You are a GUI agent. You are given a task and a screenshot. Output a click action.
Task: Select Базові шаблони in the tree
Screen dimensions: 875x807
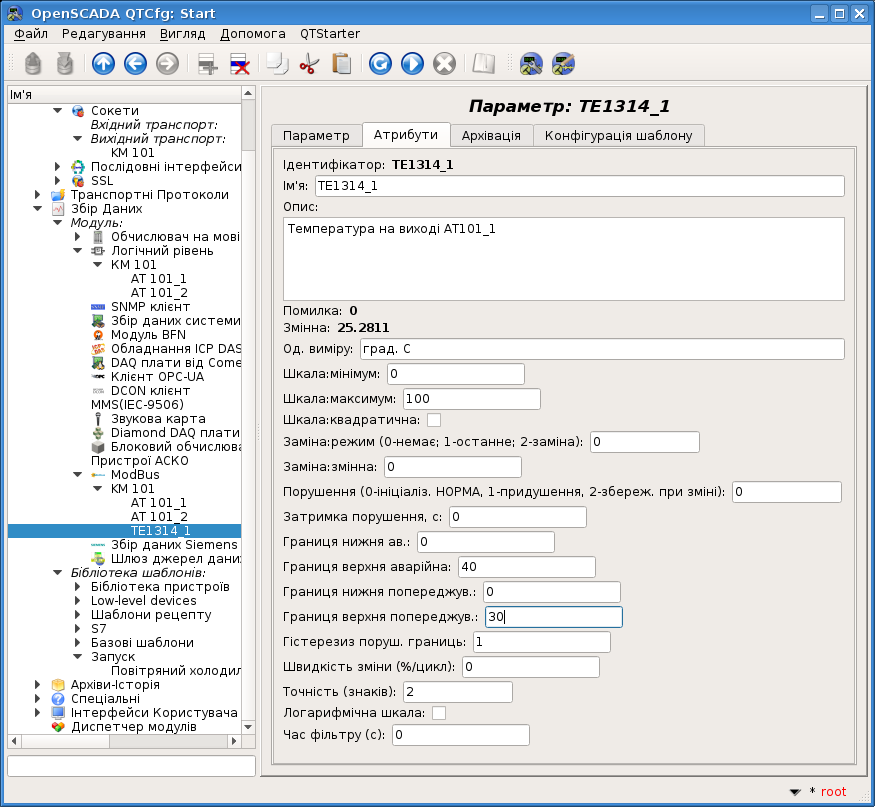[142, 643]
